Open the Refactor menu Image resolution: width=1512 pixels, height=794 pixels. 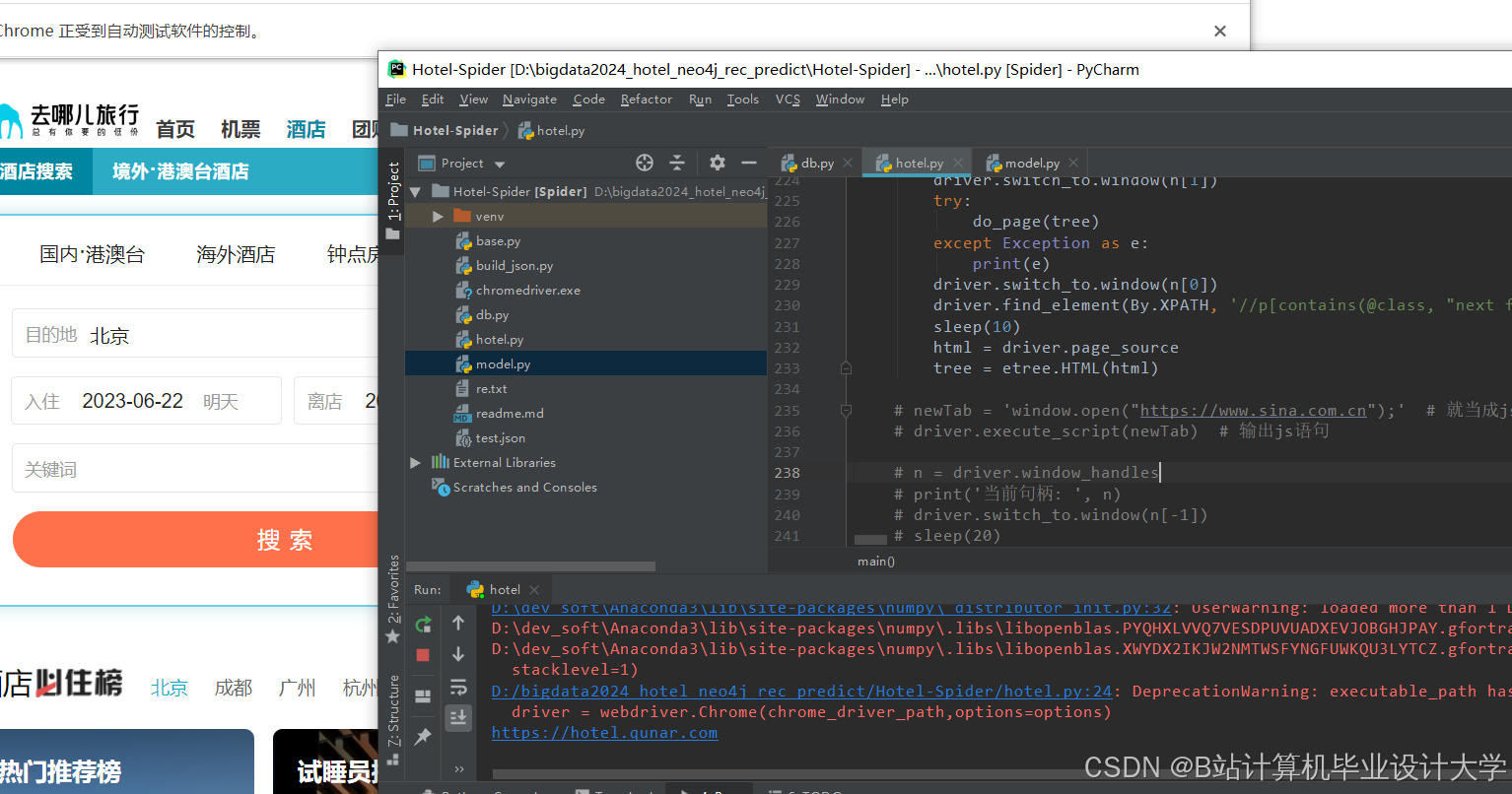647,99
